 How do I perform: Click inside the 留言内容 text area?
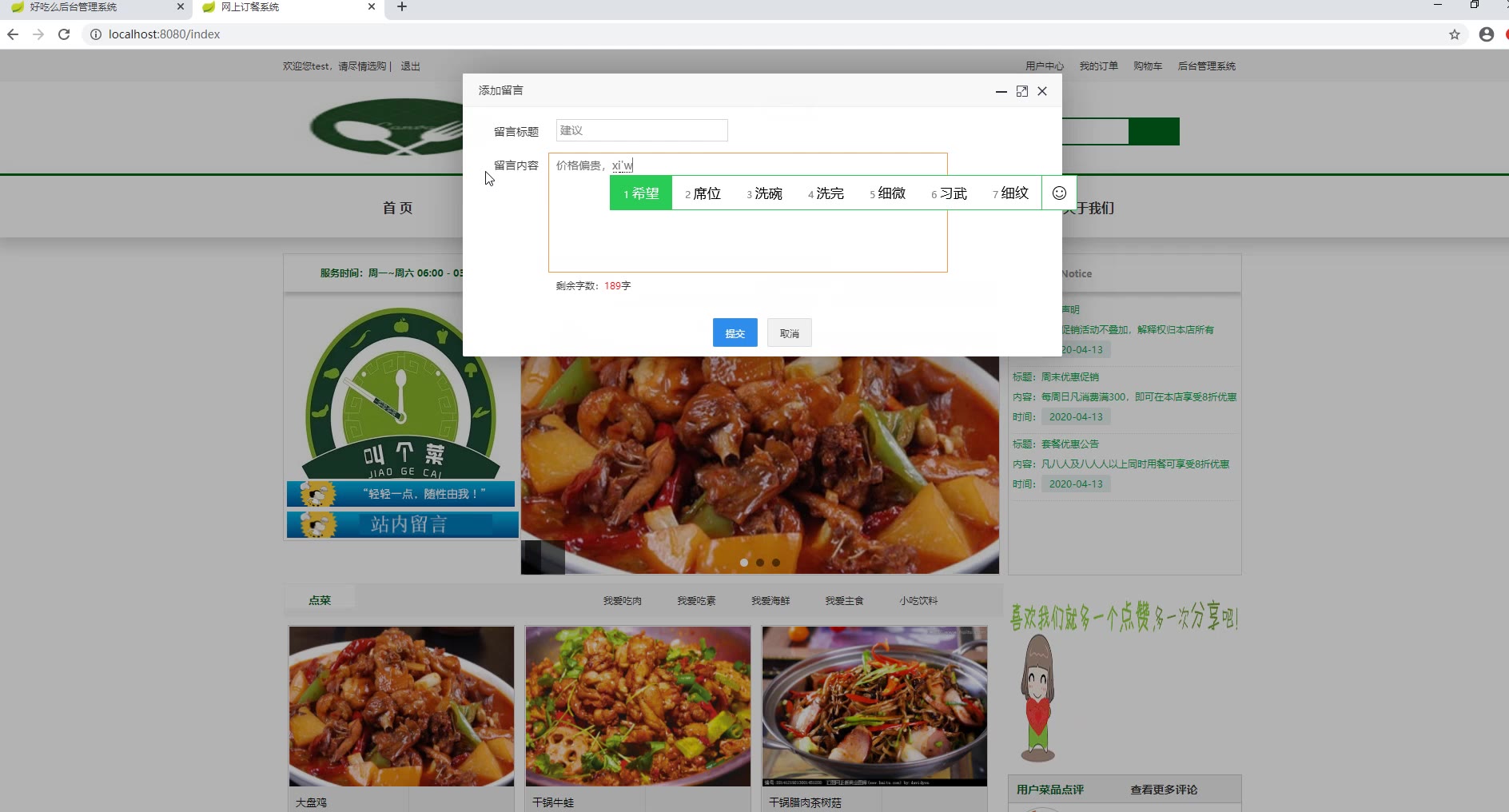[x=748, y=213]
